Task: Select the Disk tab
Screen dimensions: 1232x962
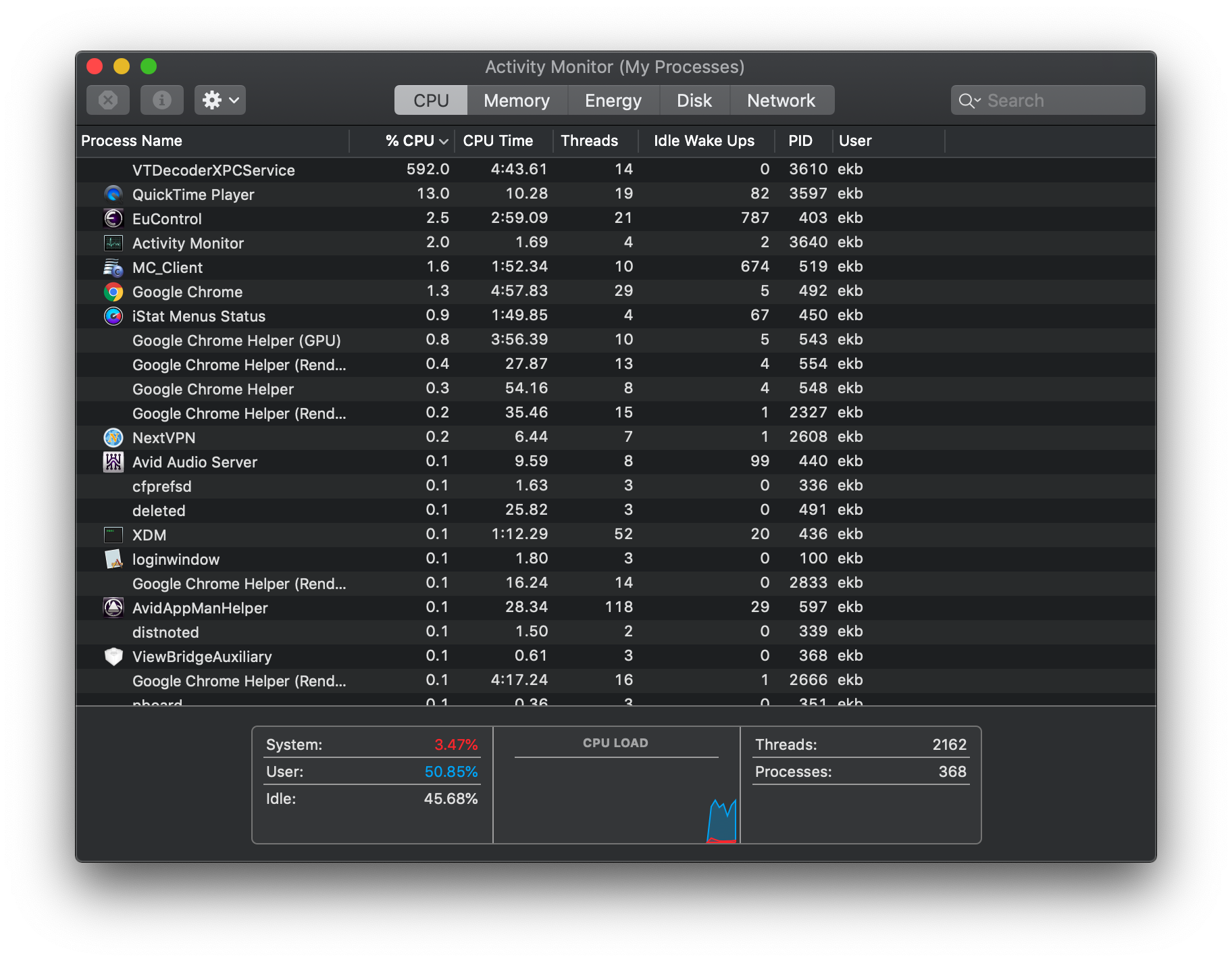Action: coord(694,100)
